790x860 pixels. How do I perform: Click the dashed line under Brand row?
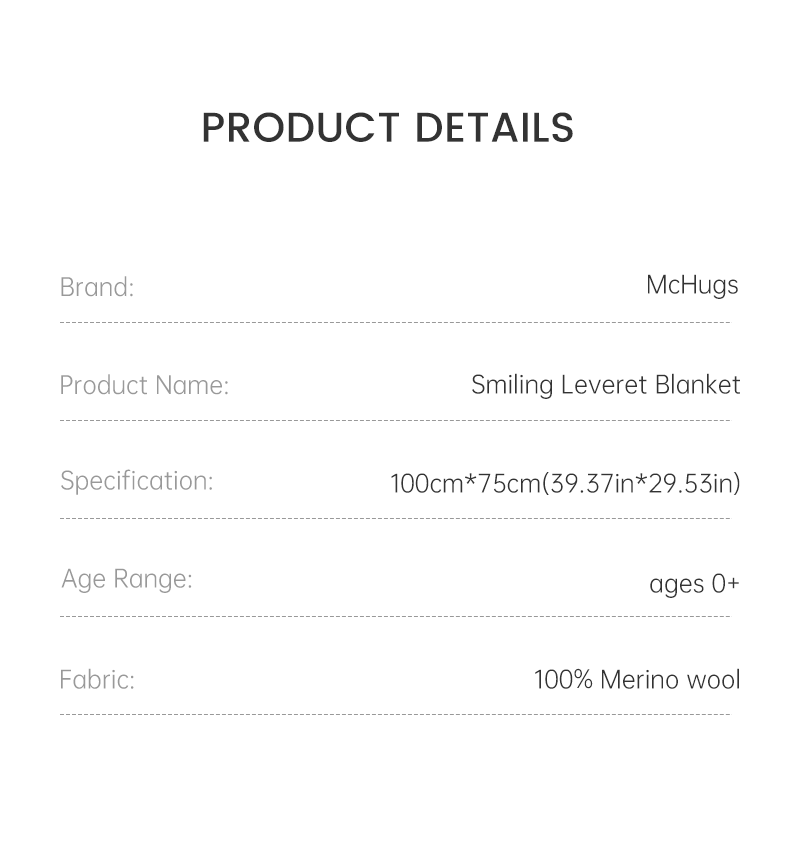pos(395,323)
